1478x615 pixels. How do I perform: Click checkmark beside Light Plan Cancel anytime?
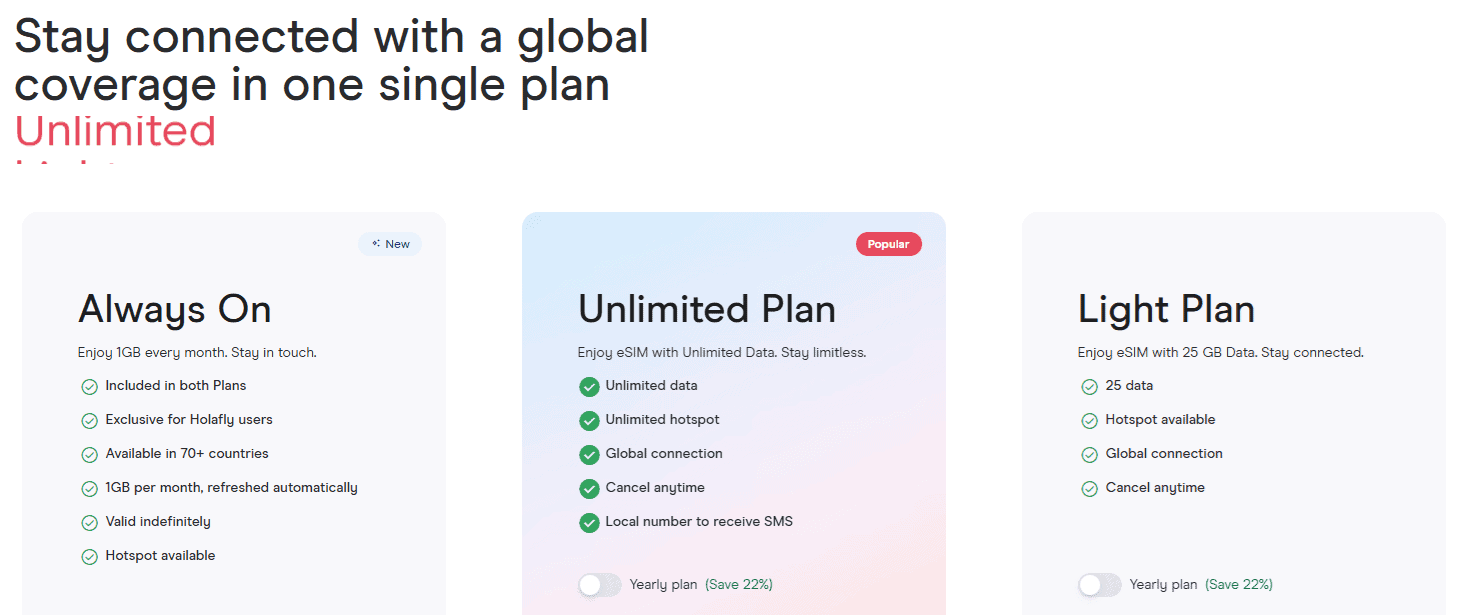point(1089,489)
